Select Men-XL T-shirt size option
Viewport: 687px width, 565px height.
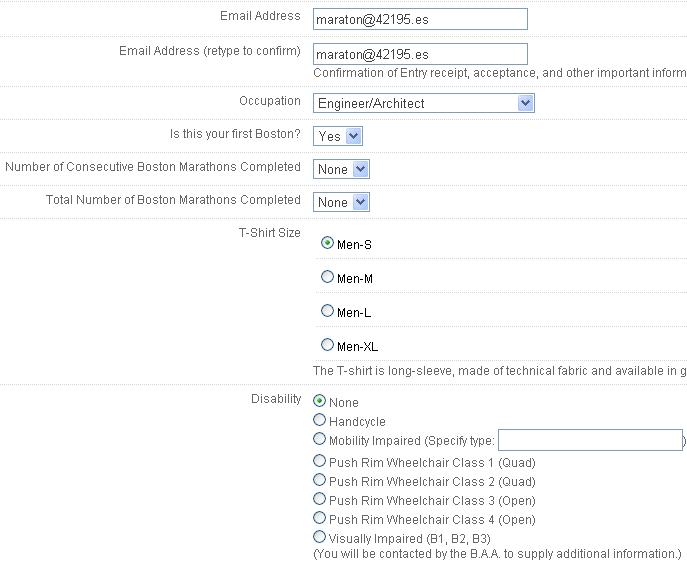pos(327,345)
